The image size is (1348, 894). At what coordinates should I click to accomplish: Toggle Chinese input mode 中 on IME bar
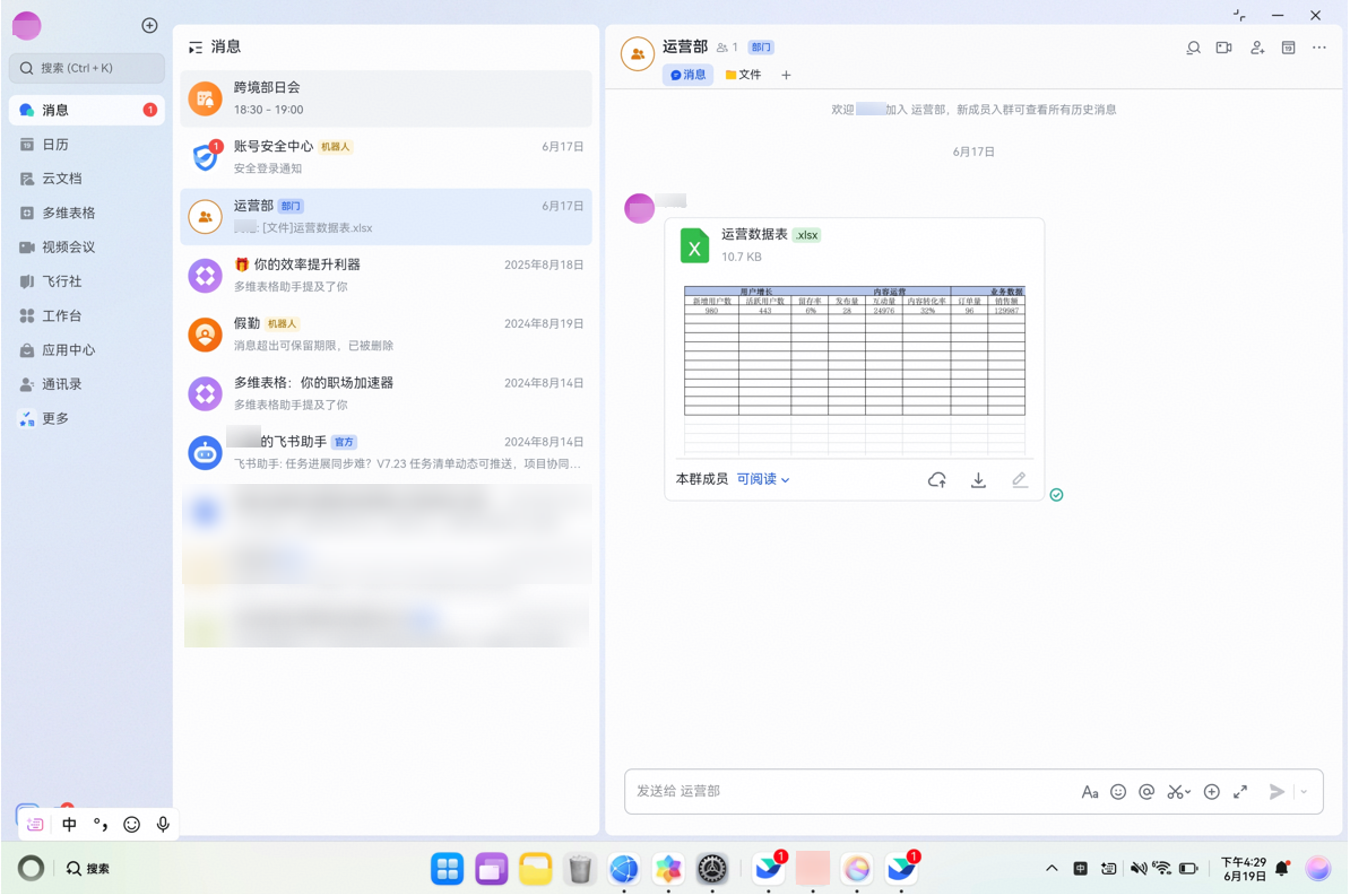pyautogui.click(x=69, y=825)
